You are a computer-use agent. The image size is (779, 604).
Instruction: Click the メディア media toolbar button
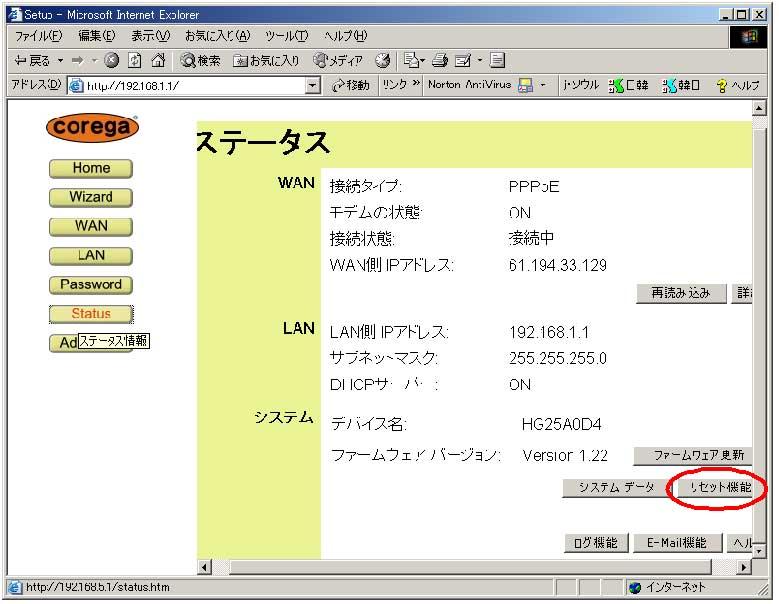coord(338,61)
